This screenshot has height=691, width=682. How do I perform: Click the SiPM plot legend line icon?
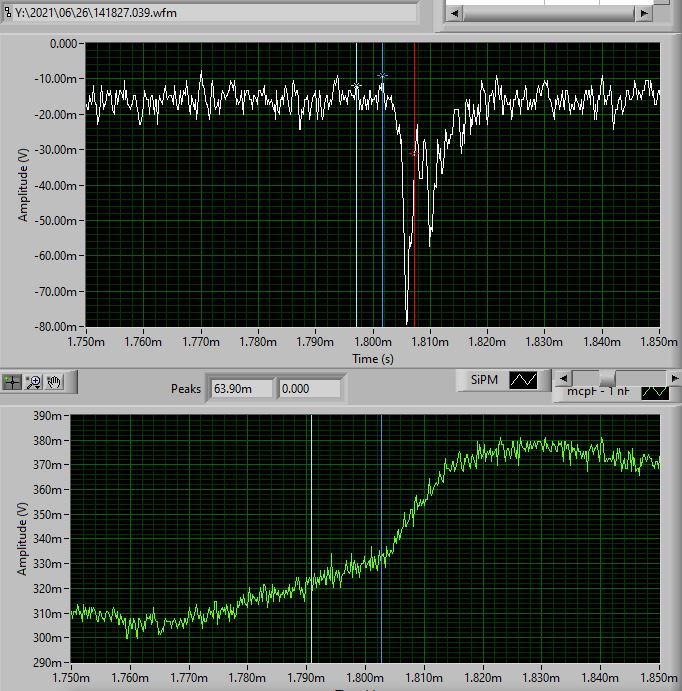point(523,380)
